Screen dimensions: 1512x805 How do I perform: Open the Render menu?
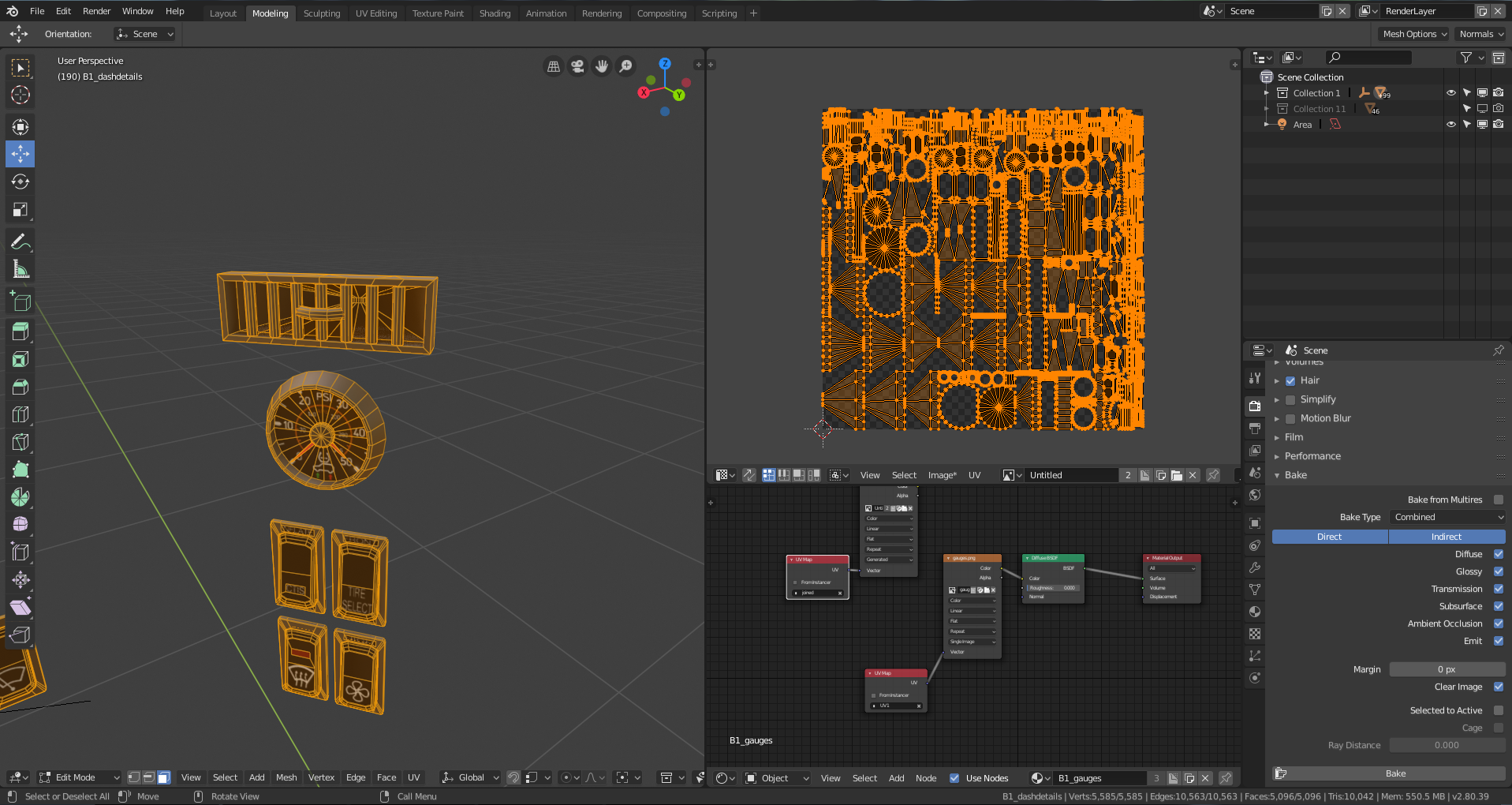click(x=96, y=11)
